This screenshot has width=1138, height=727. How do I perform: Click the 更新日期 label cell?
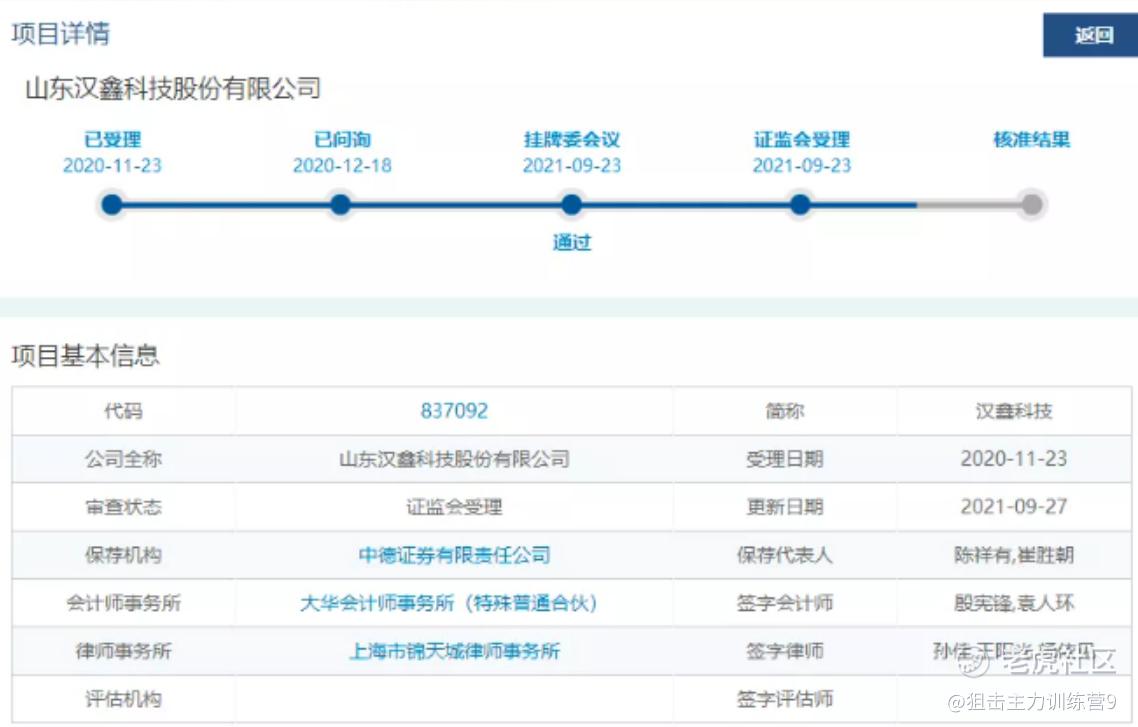click(785, 507)
